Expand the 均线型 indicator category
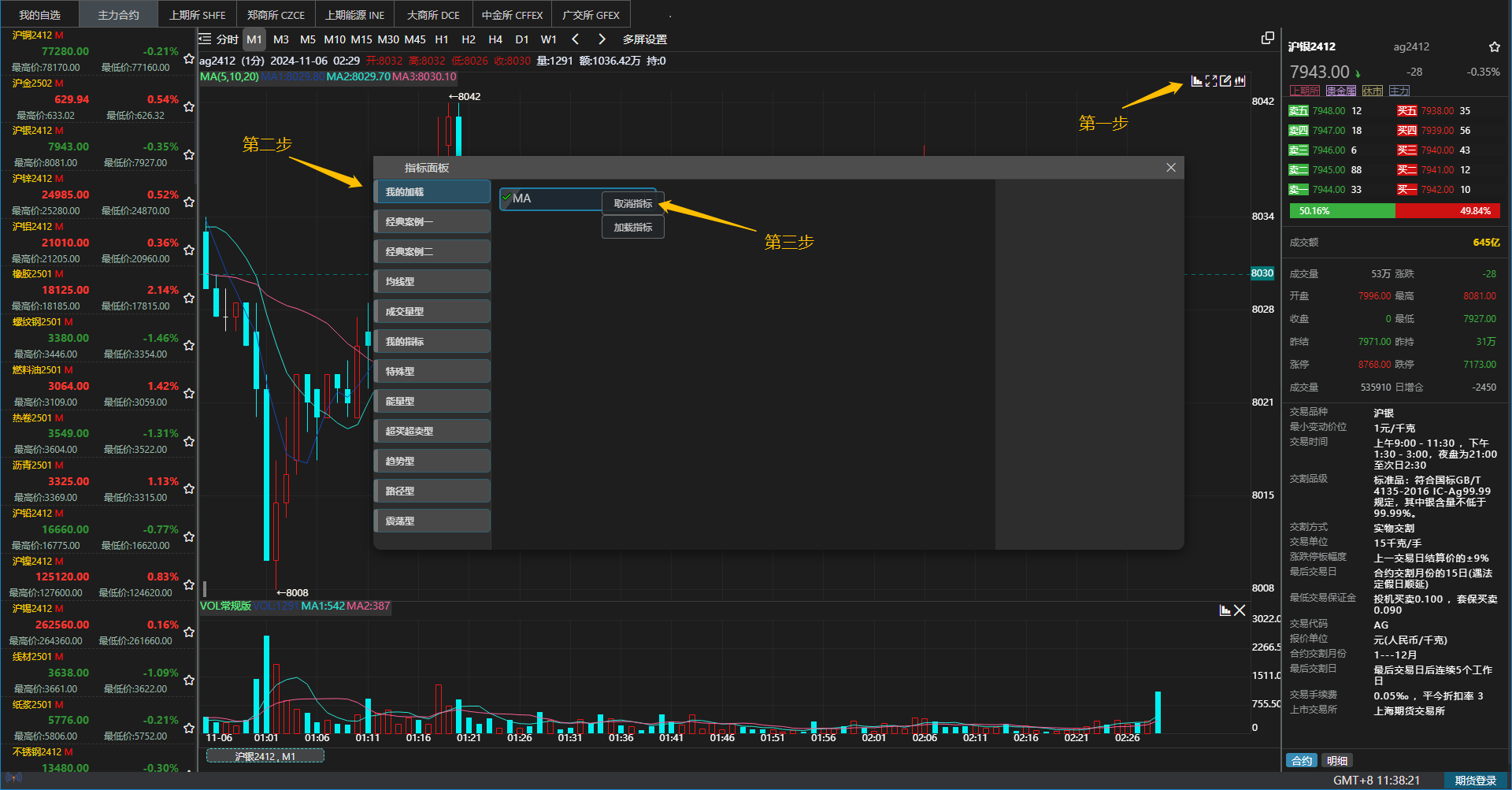This screenshot has width=1512, height=790. point(432,281)
